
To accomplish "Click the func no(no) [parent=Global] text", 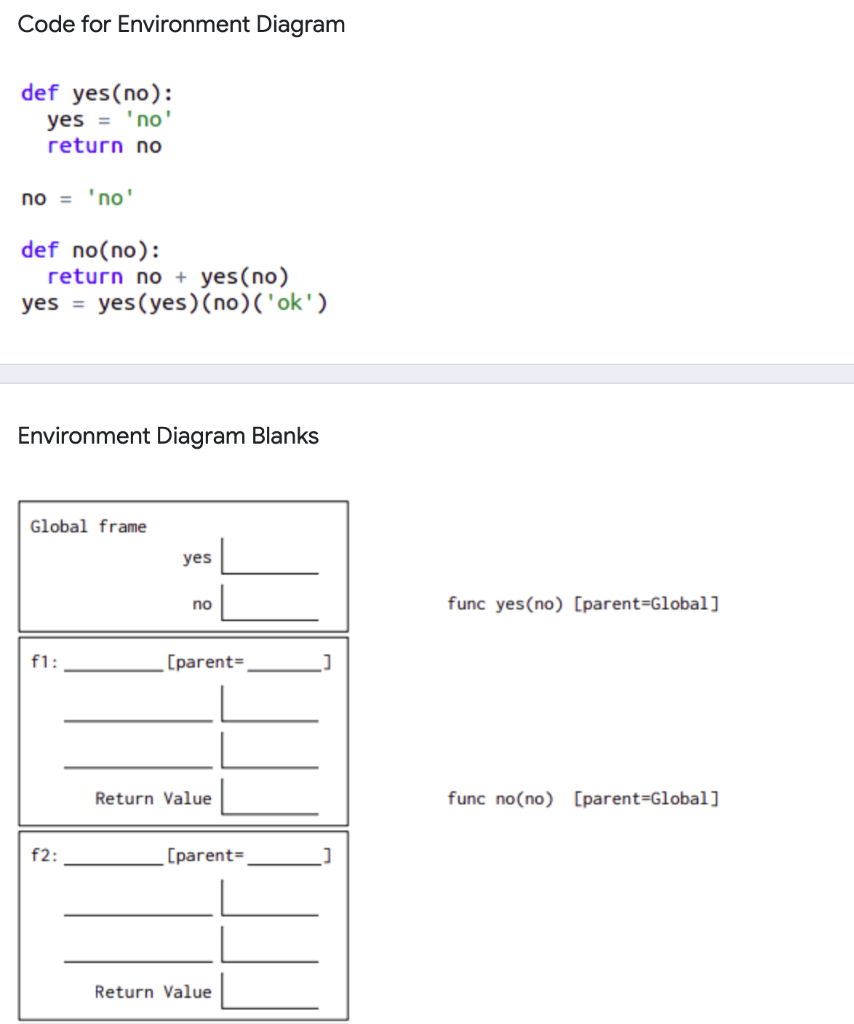I will point(584,798).
